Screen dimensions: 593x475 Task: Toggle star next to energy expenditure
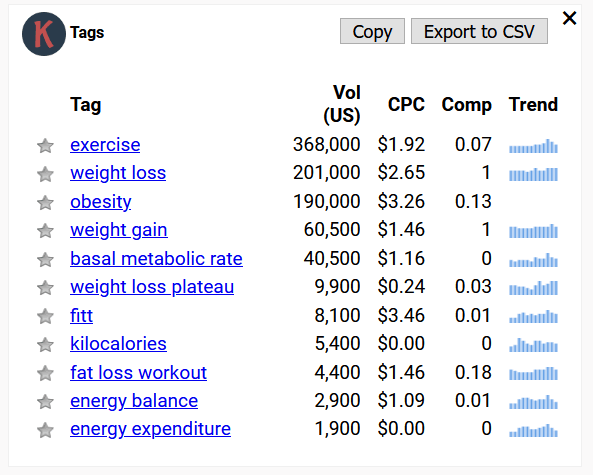click(x=45, y=430)
